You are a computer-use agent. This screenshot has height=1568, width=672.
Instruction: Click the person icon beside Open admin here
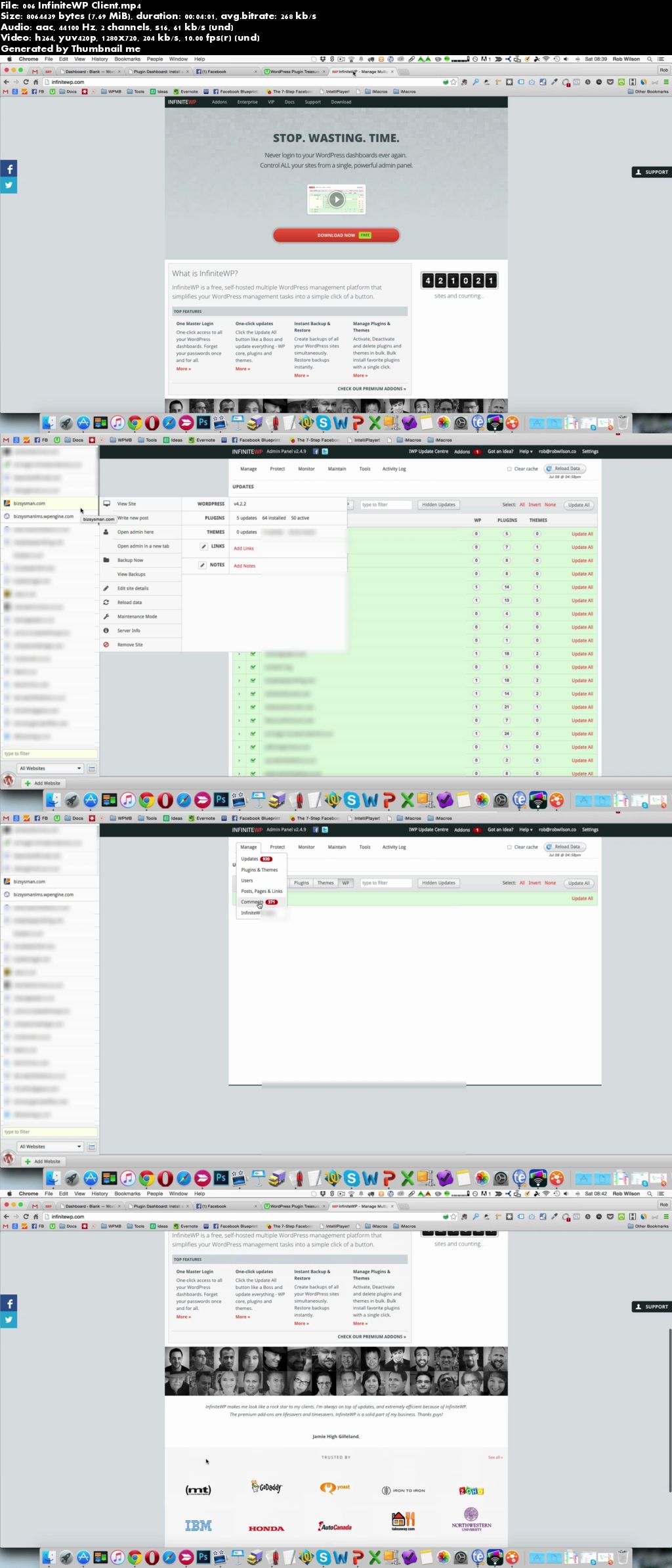106,532
